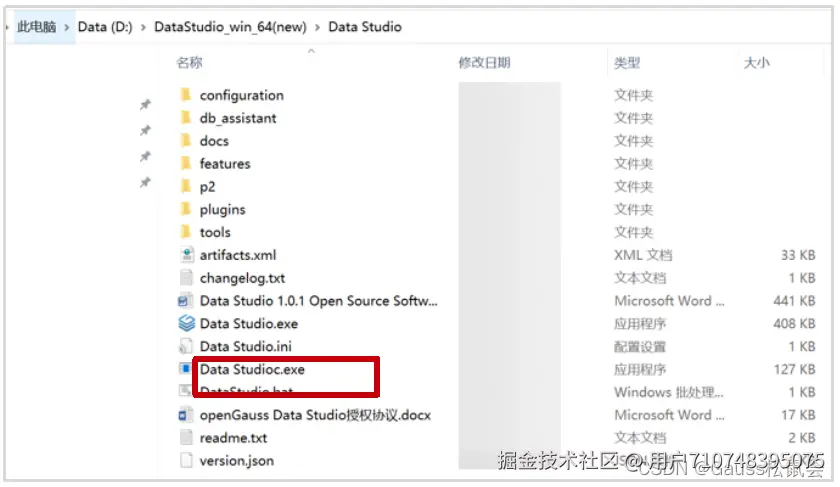Select the changelog.txt file name

point(242,278)
